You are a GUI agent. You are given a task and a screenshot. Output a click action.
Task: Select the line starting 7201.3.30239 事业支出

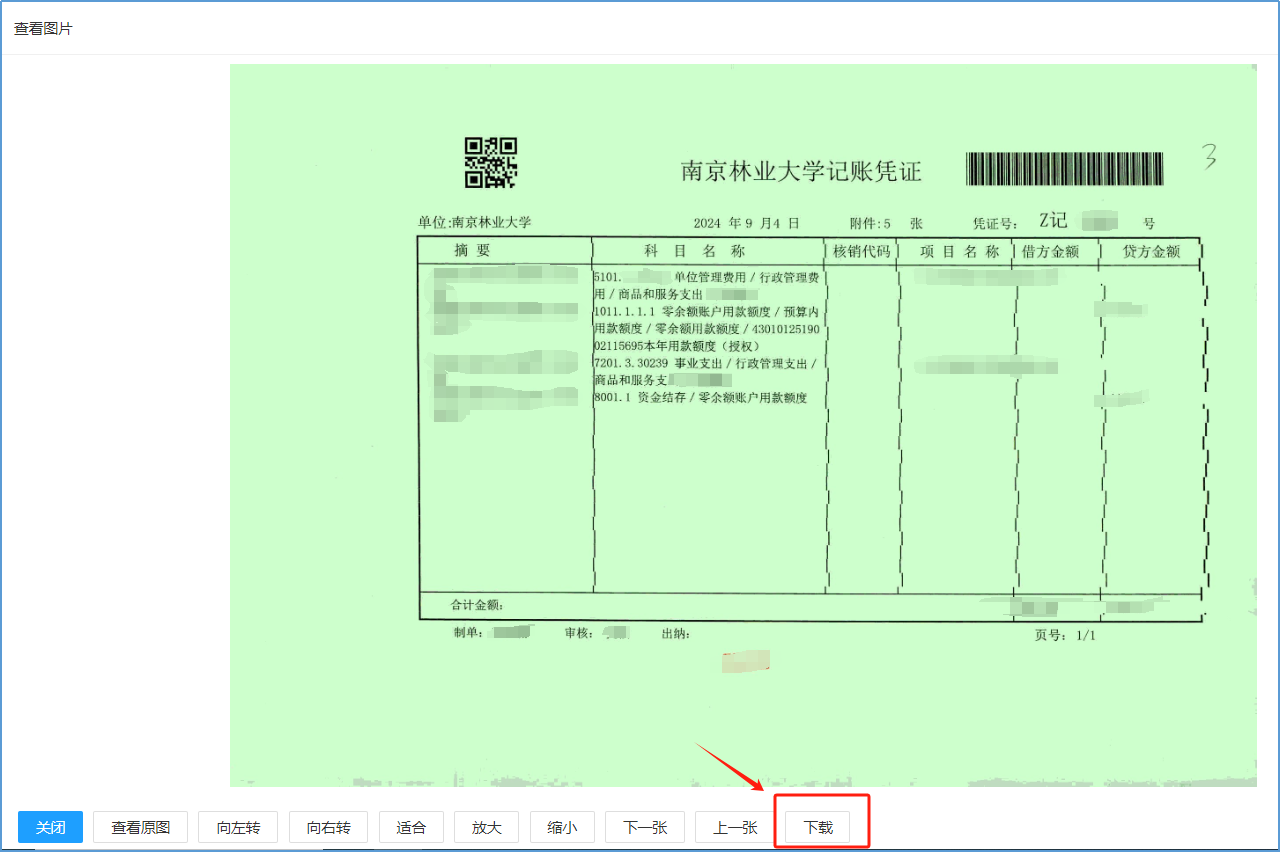pos(705,363)
